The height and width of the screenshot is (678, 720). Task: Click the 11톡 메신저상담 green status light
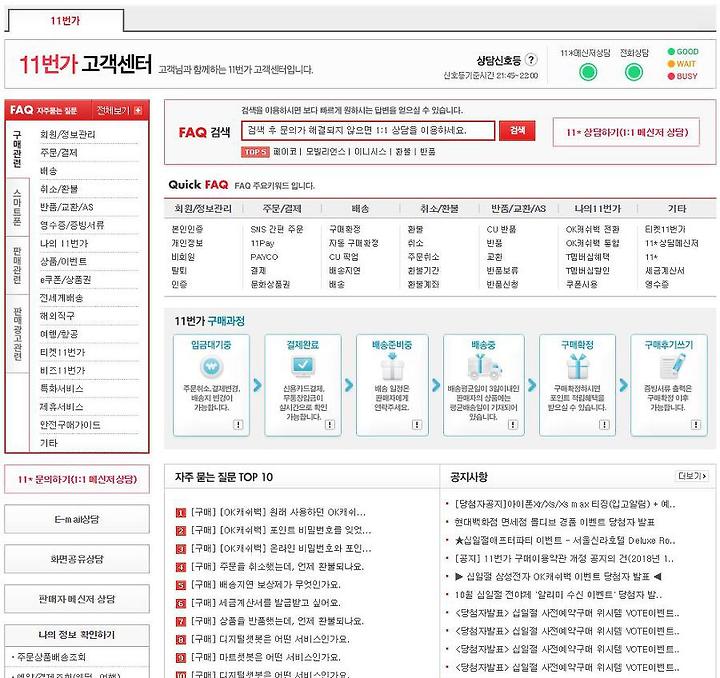coord(588,72)
